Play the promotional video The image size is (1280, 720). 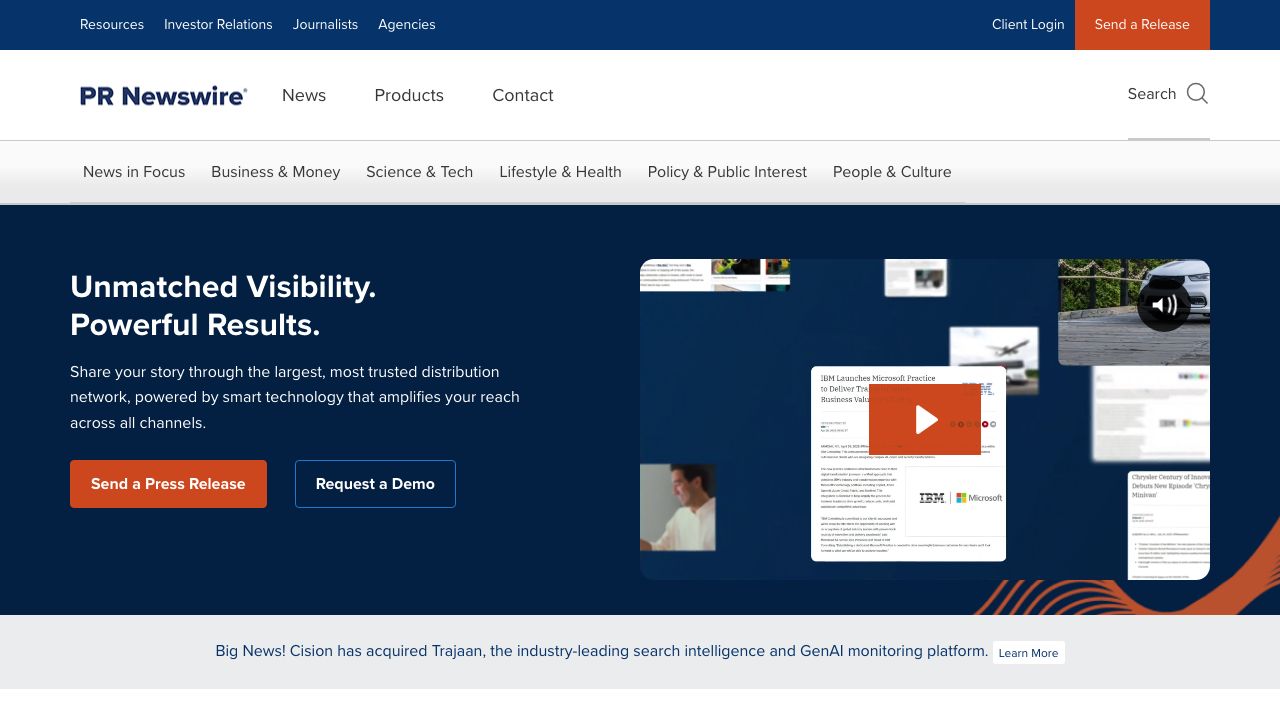click(x=925, y=420)
